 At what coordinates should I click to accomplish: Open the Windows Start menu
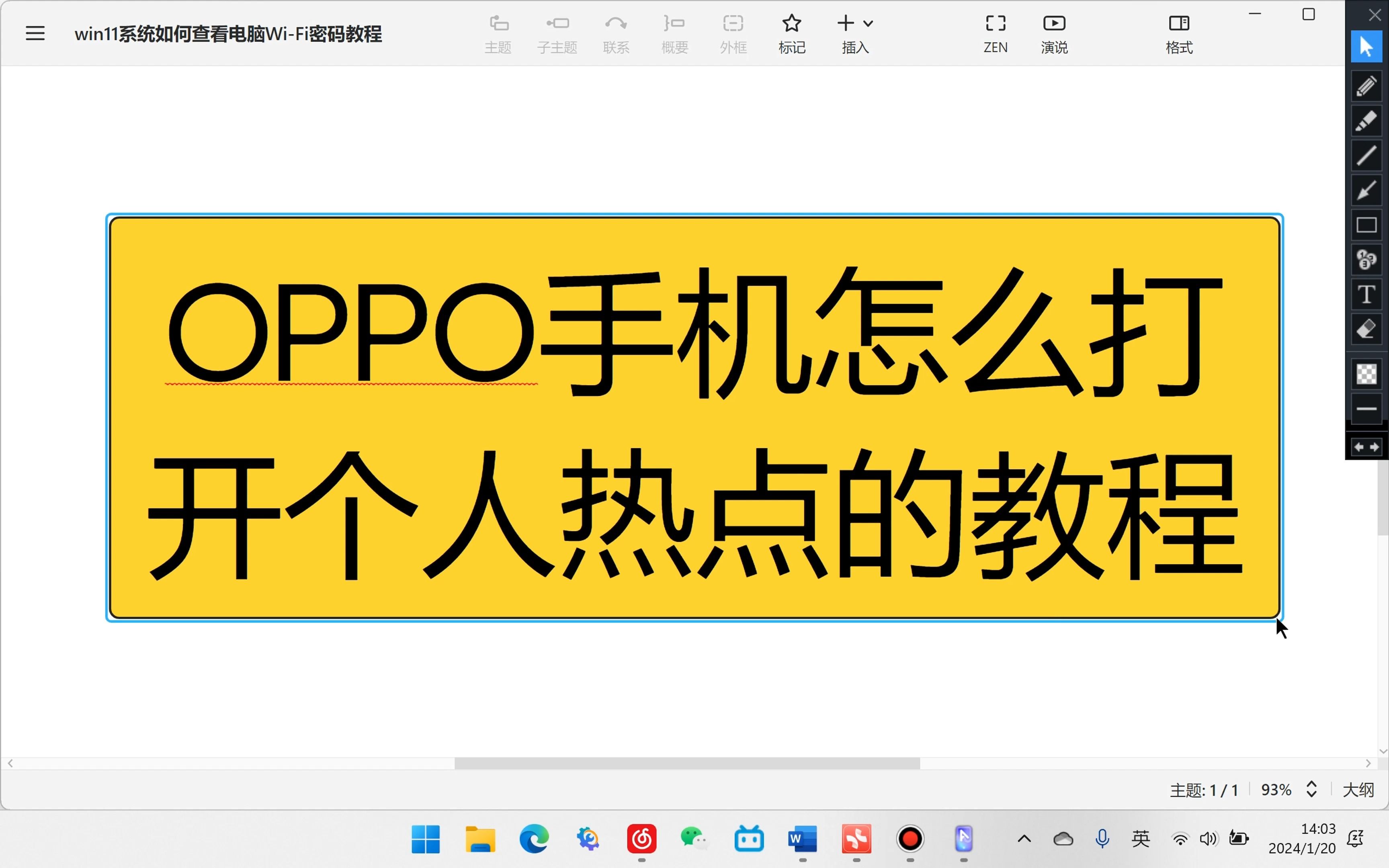pos(426,839)
